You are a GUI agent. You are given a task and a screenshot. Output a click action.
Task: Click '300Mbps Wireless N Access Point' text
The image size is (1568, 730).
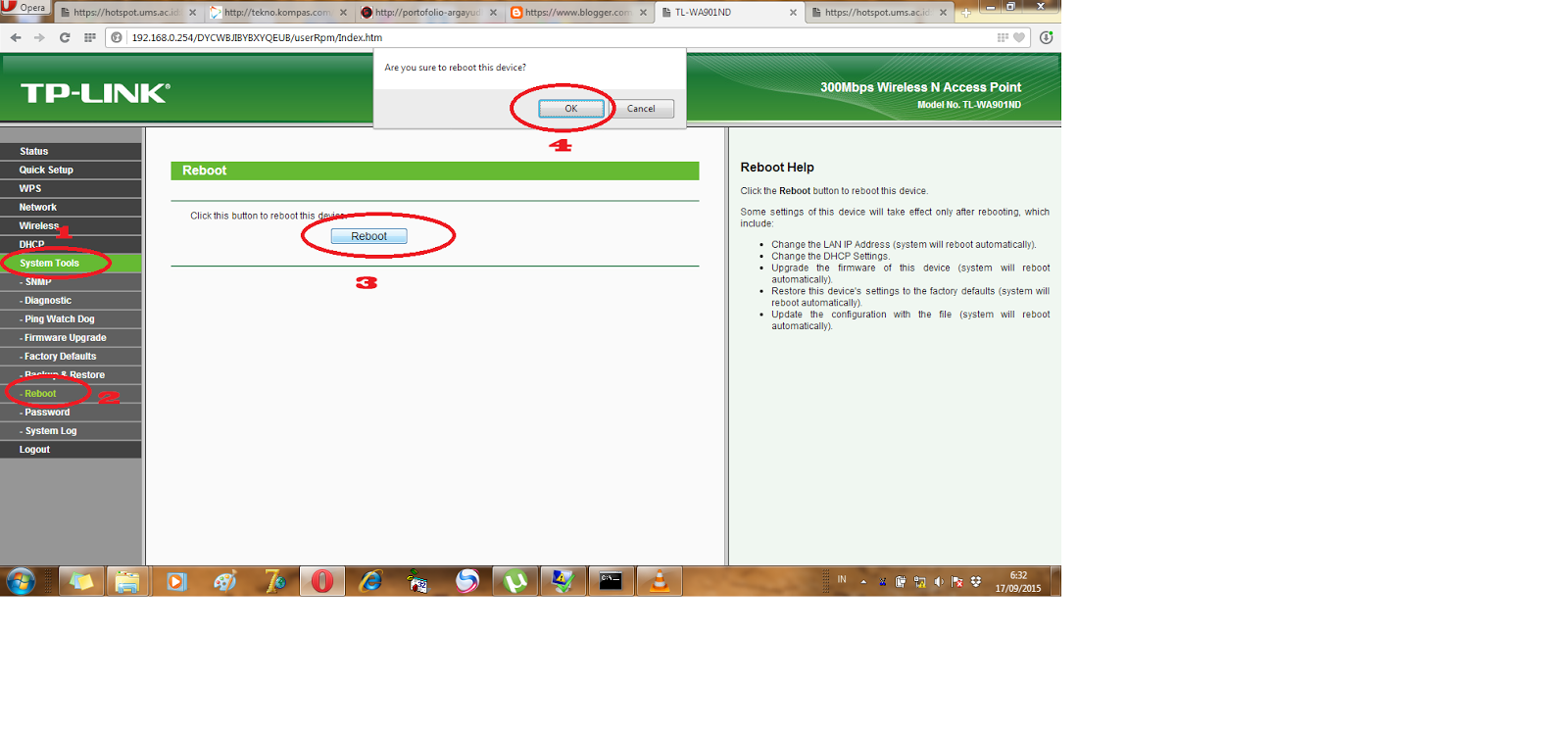920,87
